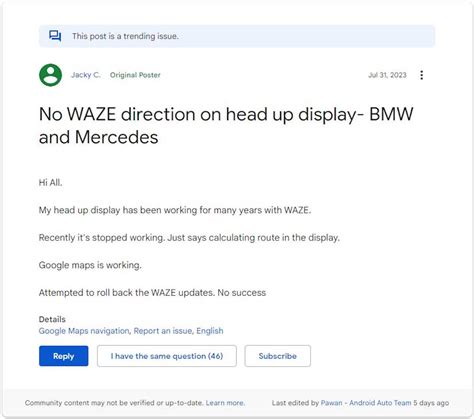Click the 'English' language link
This screenshot has width=474, height=419.
click(x=210, y=331)
